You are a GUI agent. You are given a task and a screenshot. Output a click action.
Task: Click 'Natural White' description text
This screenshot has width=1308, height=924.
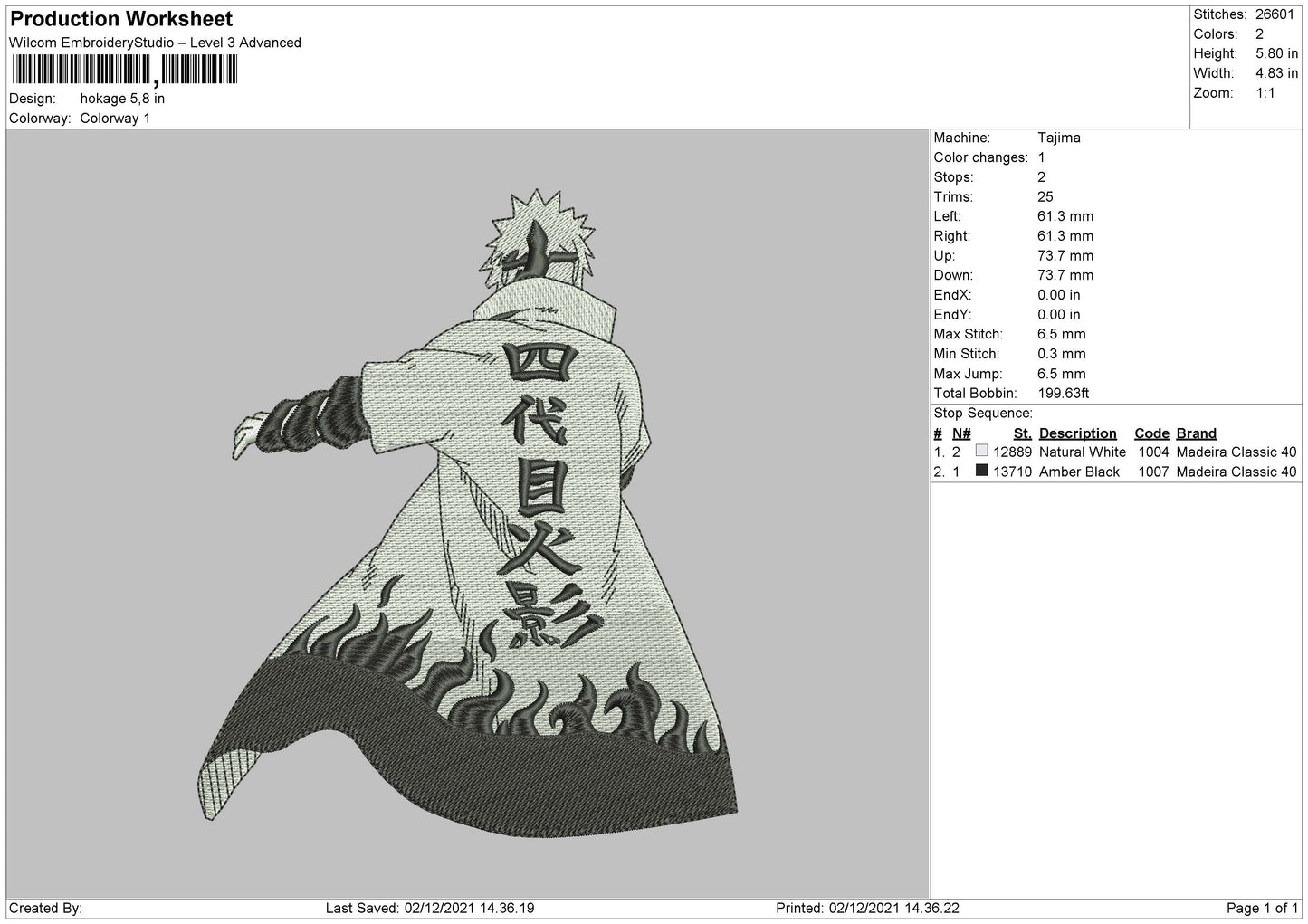pyautogui.click(x=1083, y=452)
